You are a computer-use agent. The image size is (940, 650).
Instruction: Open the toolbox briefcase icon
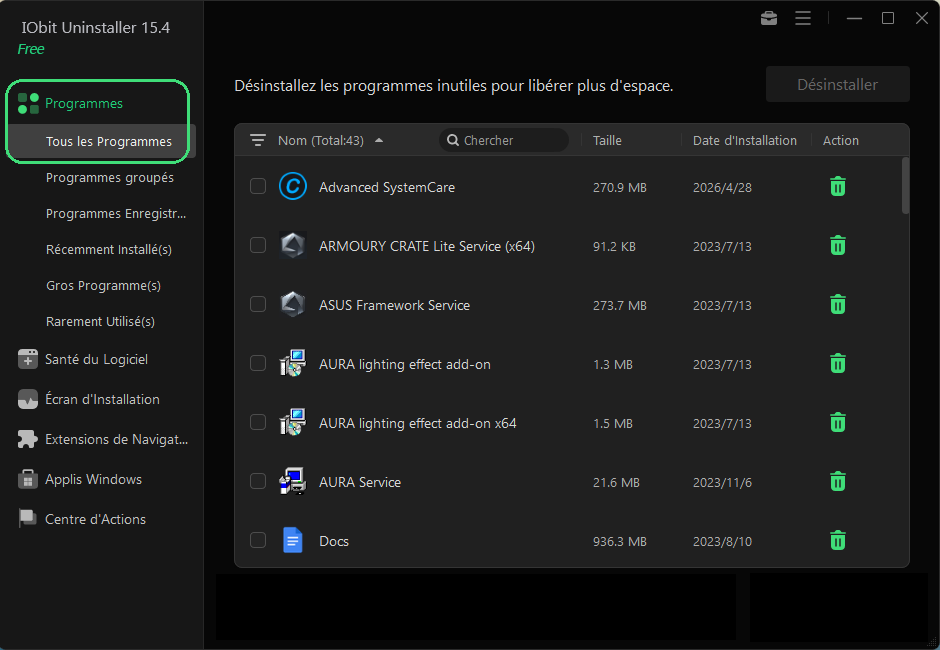pyautogui.click(x=769, y=19)
